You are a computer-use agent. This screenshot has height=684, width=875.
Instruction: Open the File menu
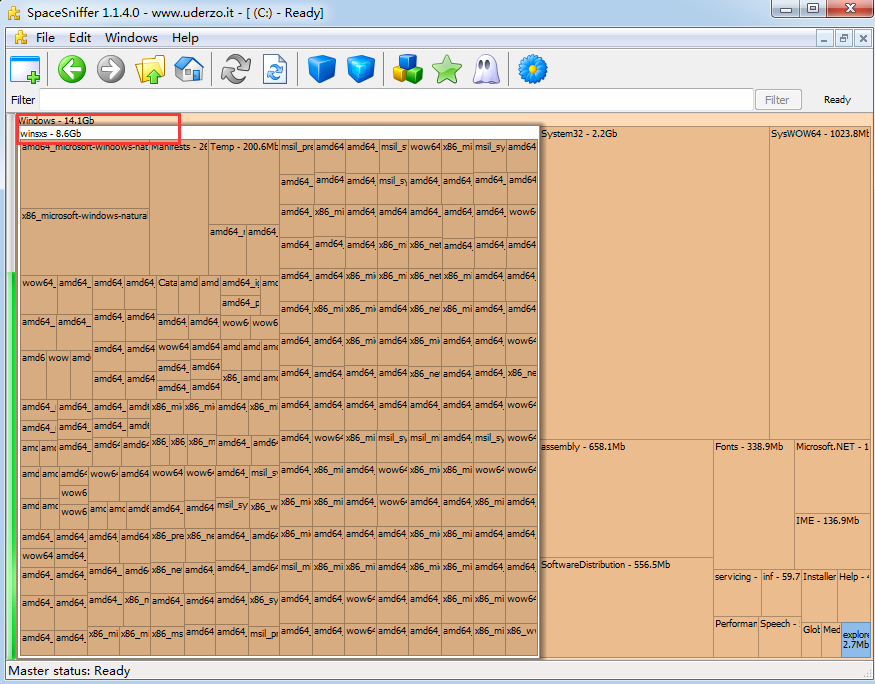(45, 37)
